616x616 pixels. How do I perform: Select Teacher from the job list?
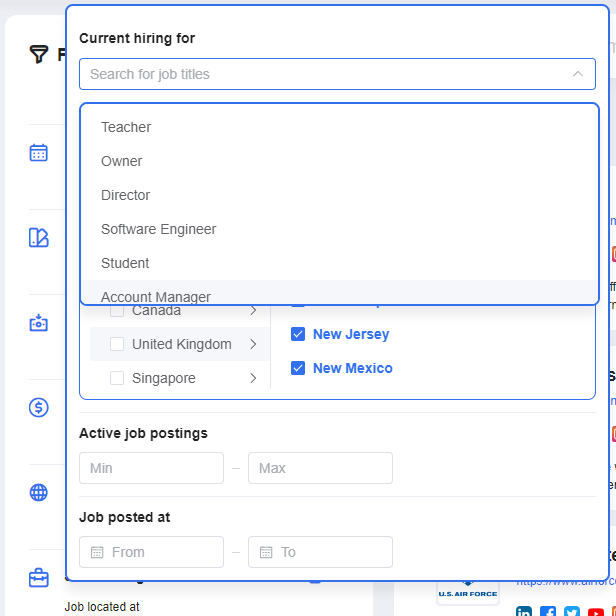[126, 127]
